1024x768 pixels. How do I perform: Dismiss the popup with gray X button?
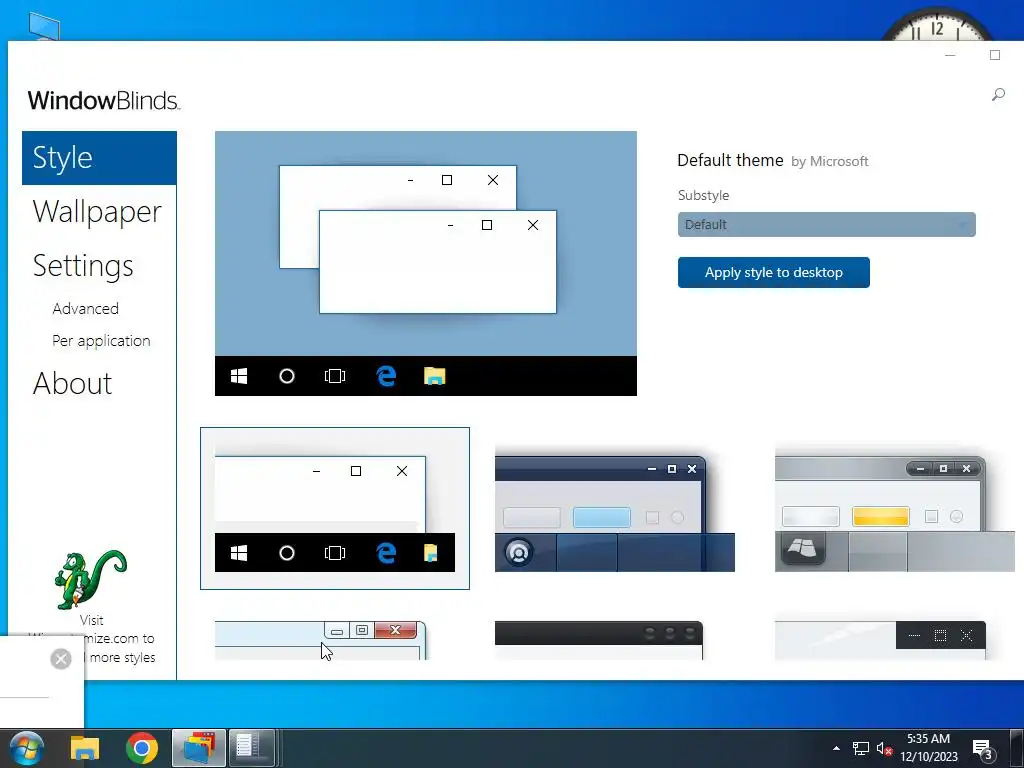click(61, 659)
